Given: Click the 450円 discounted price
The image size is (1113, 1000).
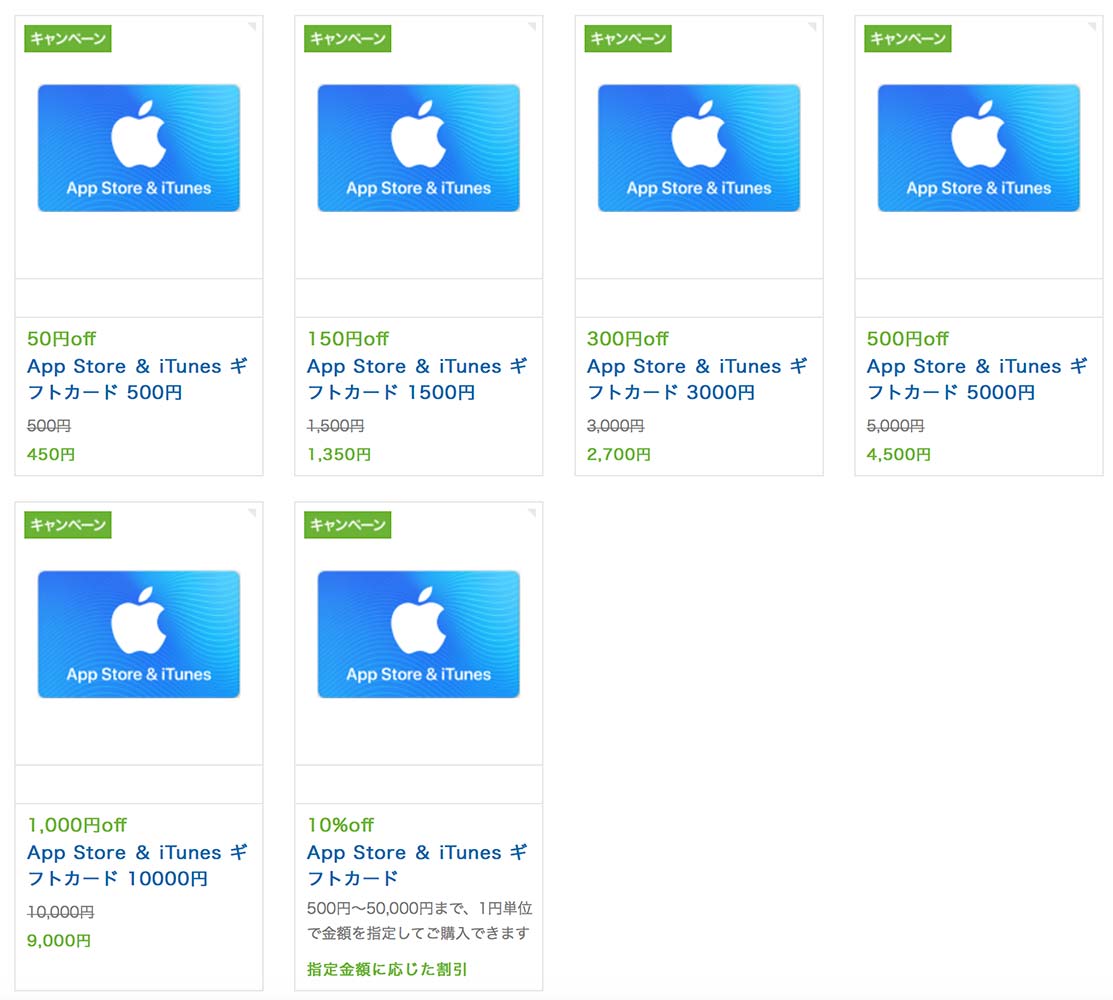Looking at the screenshot, I should (x=51, y=454).
